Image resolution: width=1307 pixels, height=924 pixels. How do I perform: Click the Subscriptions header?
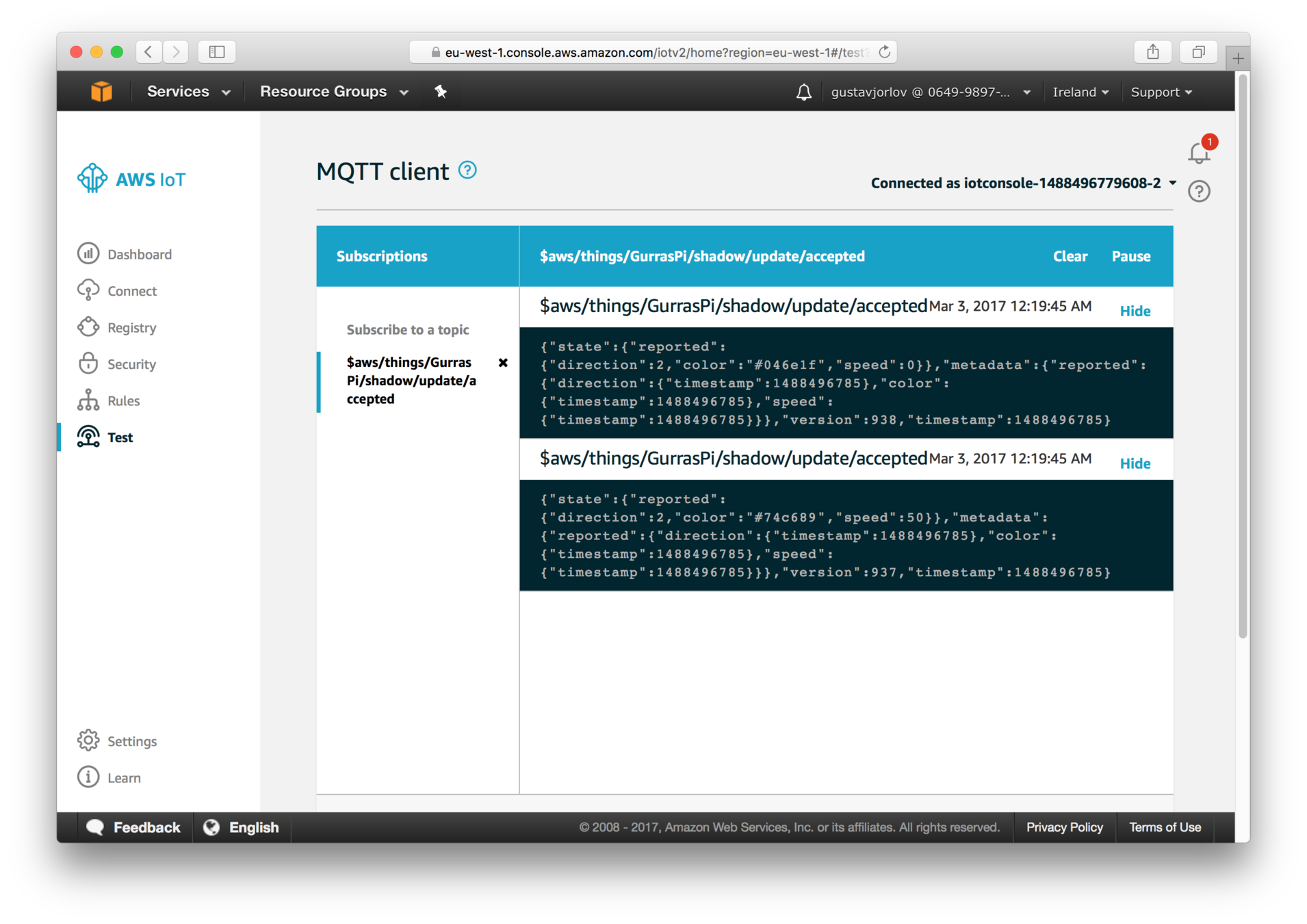pyautogui.click(x=382, y=256)
